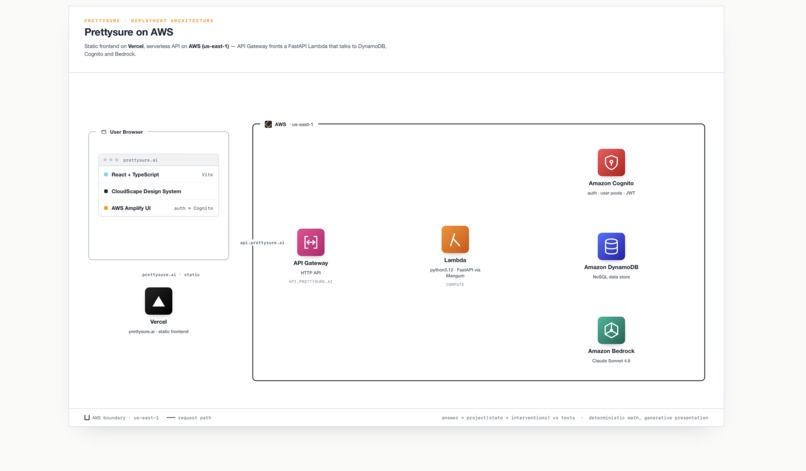Viewport: 806px width, 471px height.
Task: Click the 'PRETTYSURE · DEPLOYMENT ARCHITECTURE' orange label
Action: 149,21
